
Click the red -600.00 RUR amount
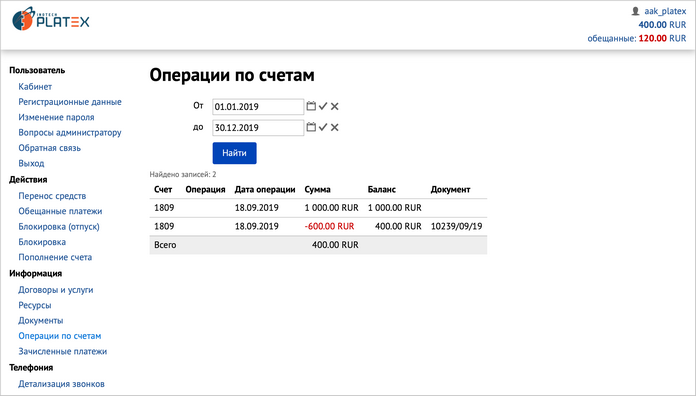pyautogui.click(x=329, y=226)
